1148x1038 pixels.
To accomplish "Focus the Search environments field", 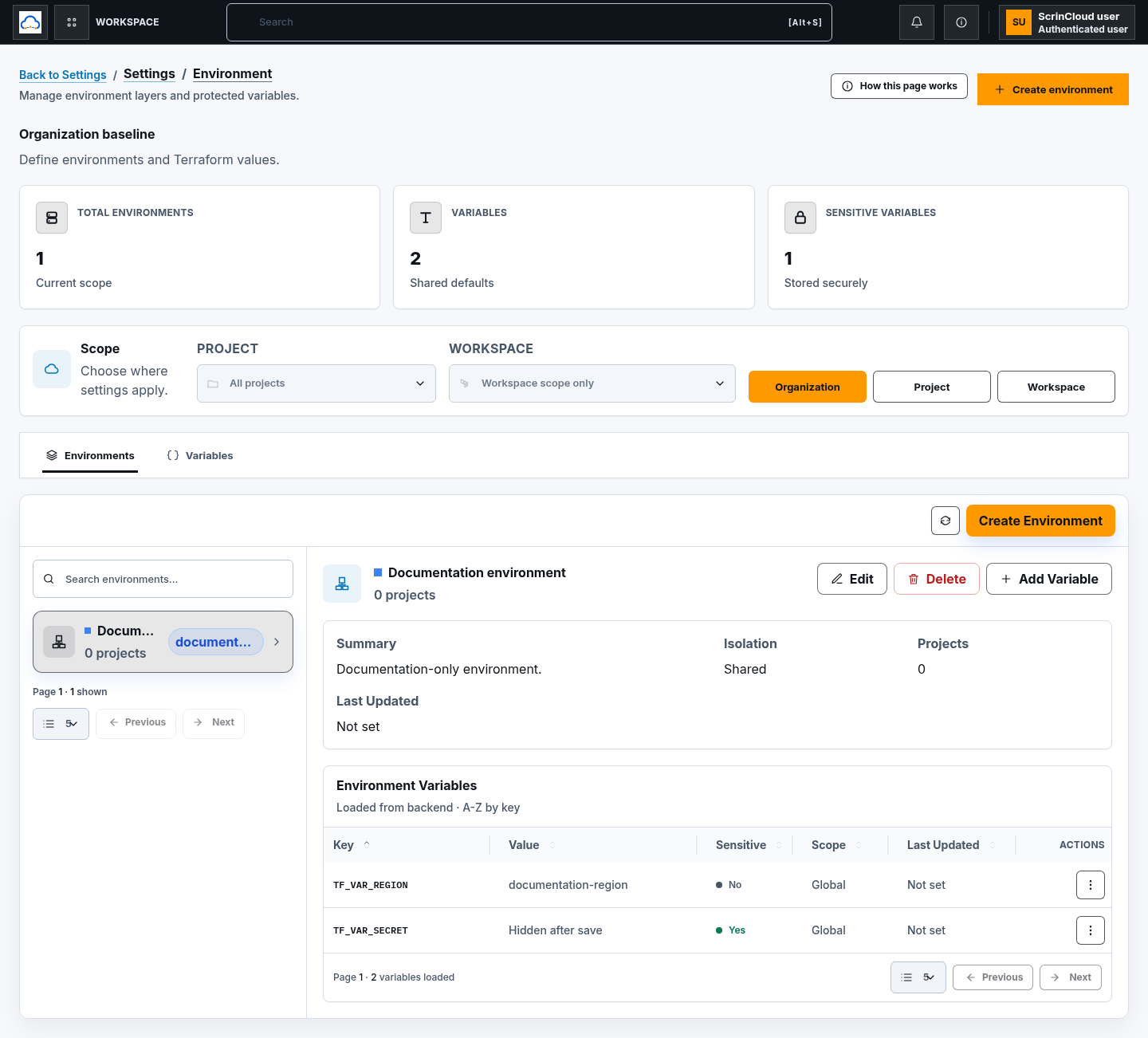I will pos(163,579).
